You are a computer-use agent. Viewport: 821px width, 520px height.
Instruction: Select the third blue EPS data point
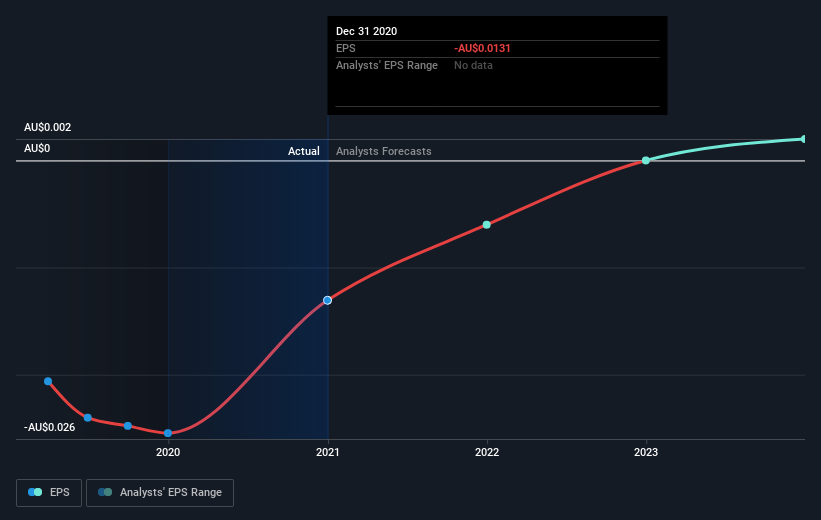pyautogui.click(x=128, y=426)
